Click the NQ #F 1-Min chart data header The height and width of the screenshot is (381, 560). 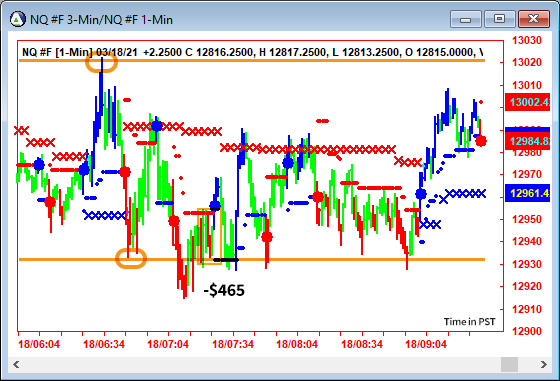(x=252, y=52)
